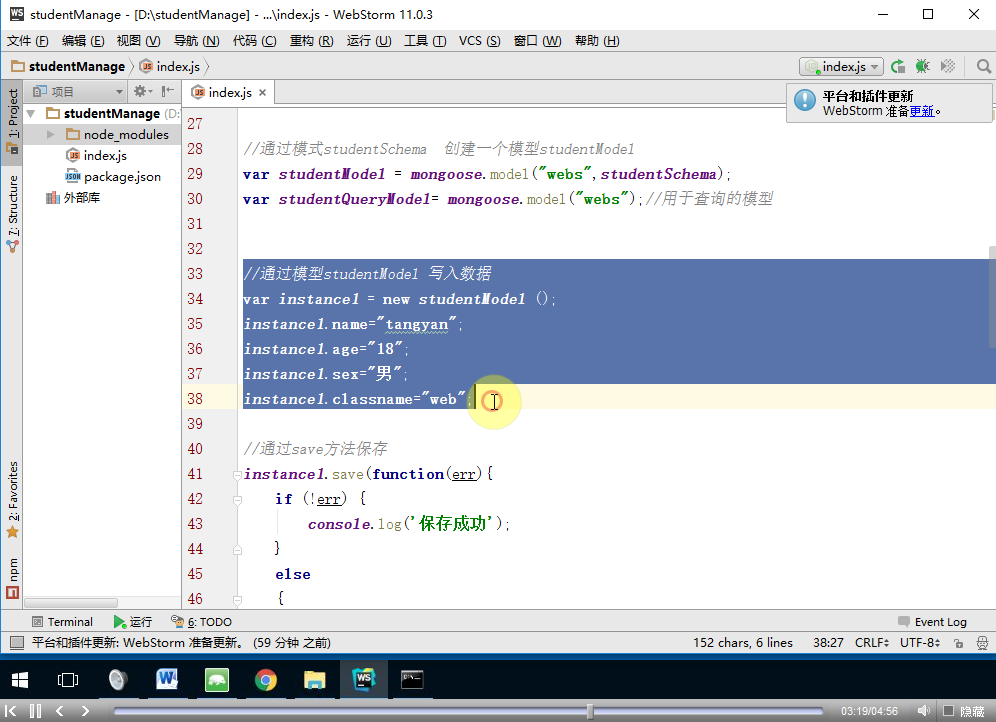Image resolution: width=996 pixels, height=722 pixels.
Task: Open Search Everywhere magnifier icon
Action: click(x=983, y=67)
